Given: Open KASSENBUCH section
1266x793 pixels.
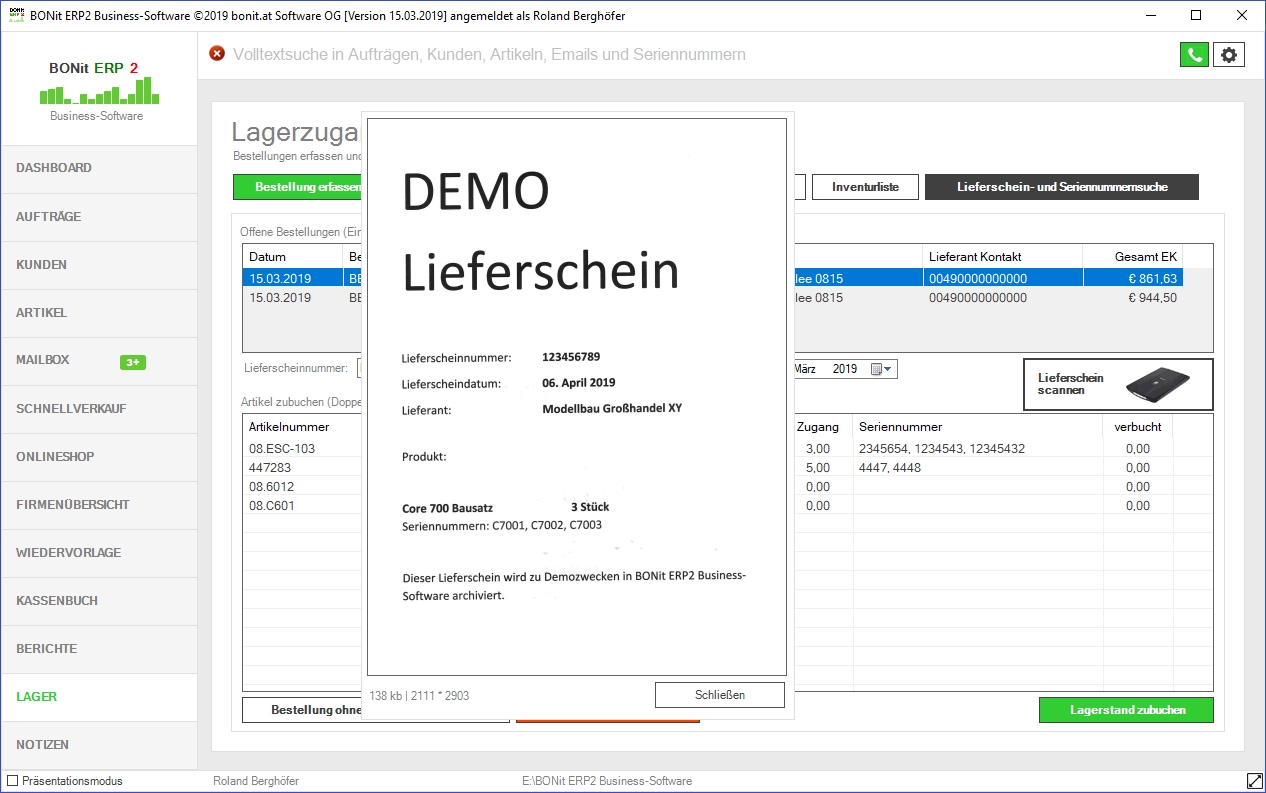Looking at the screenshot, I should pyautogui.click(x=98, y=601).
